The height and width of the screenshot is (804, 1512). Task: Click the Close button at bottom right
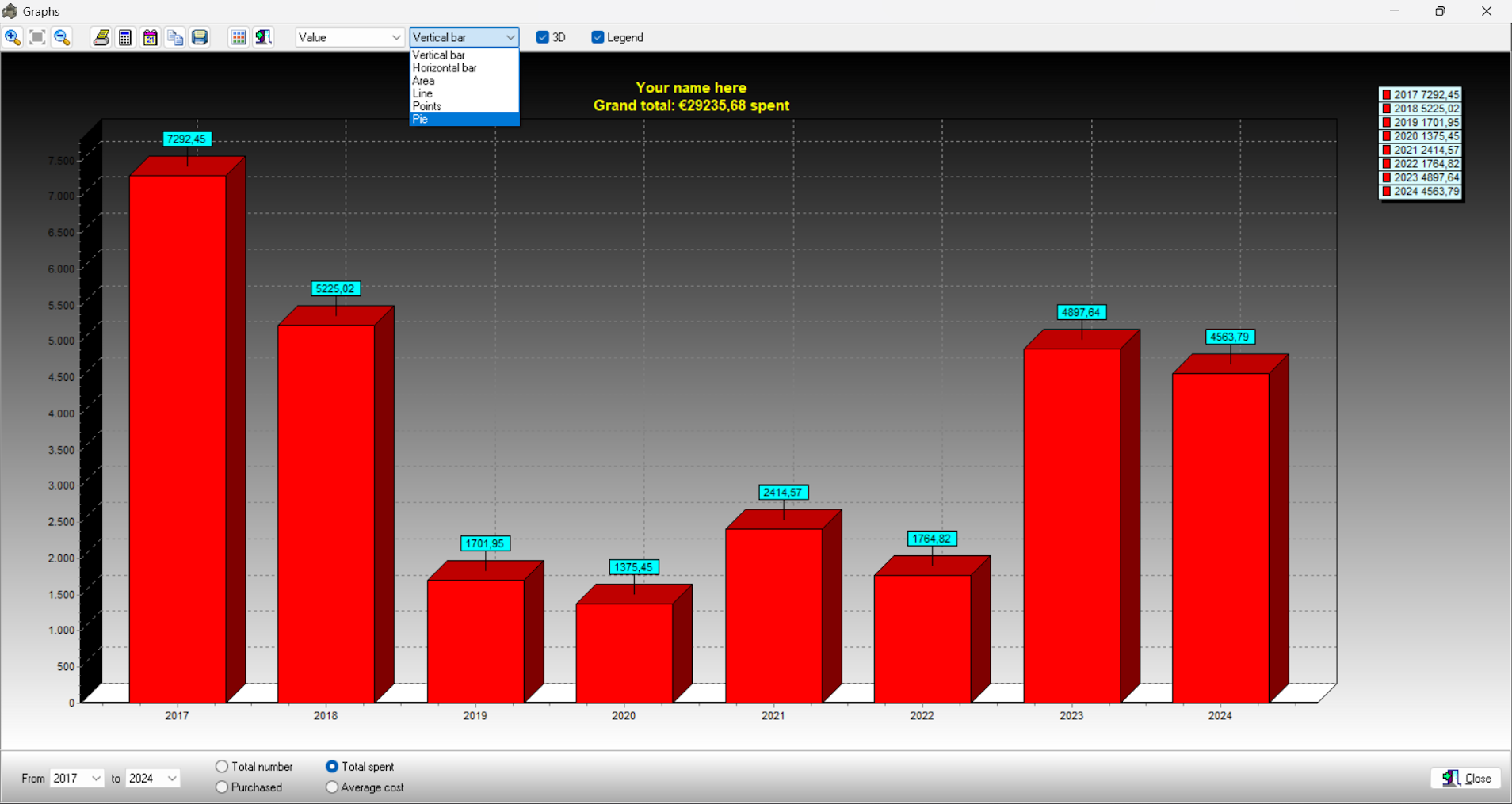click(1466, 779)
